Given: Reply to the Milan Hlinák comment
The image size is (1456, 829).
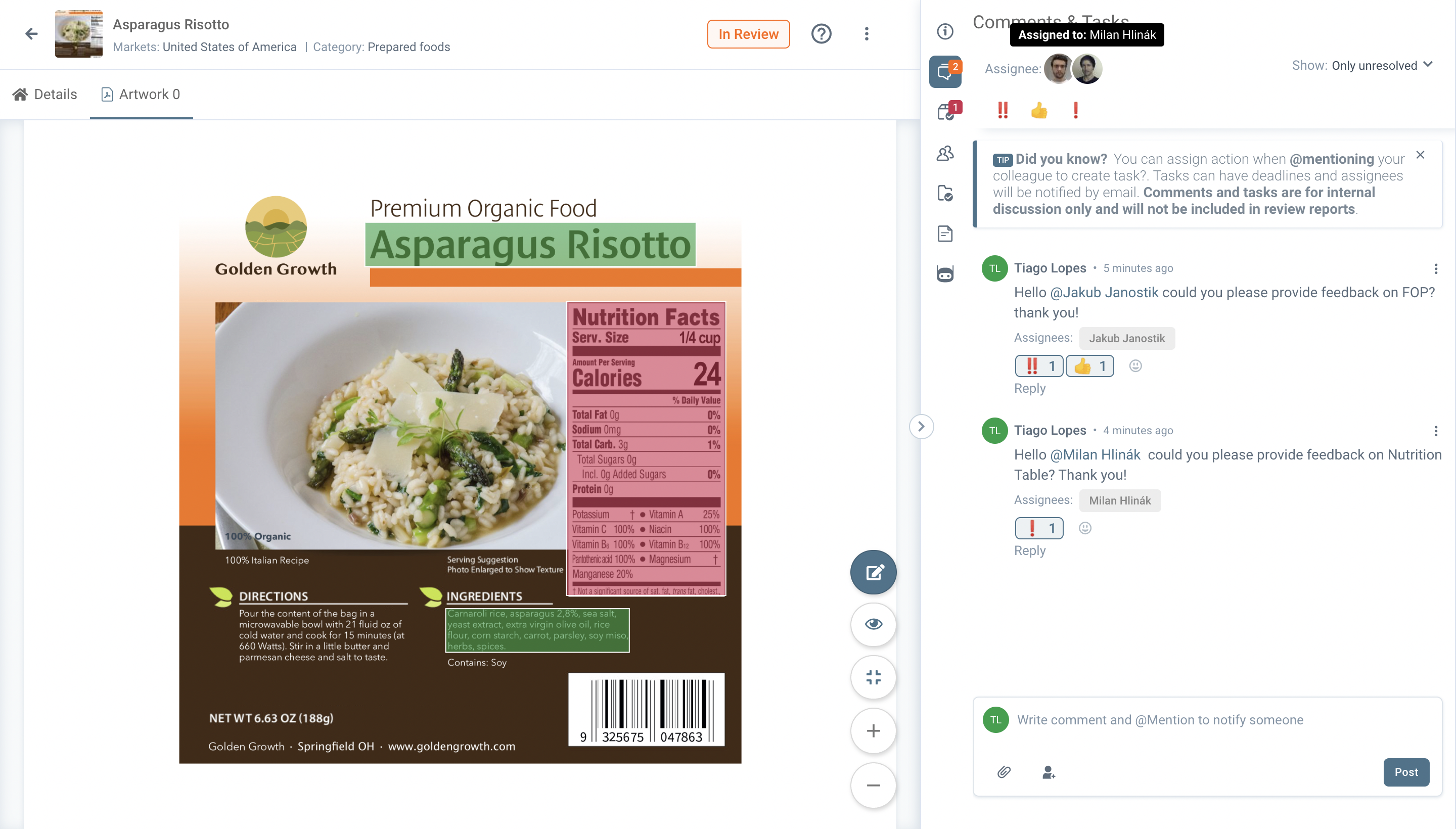Looking at the screenshot, I should [1029, 550].
